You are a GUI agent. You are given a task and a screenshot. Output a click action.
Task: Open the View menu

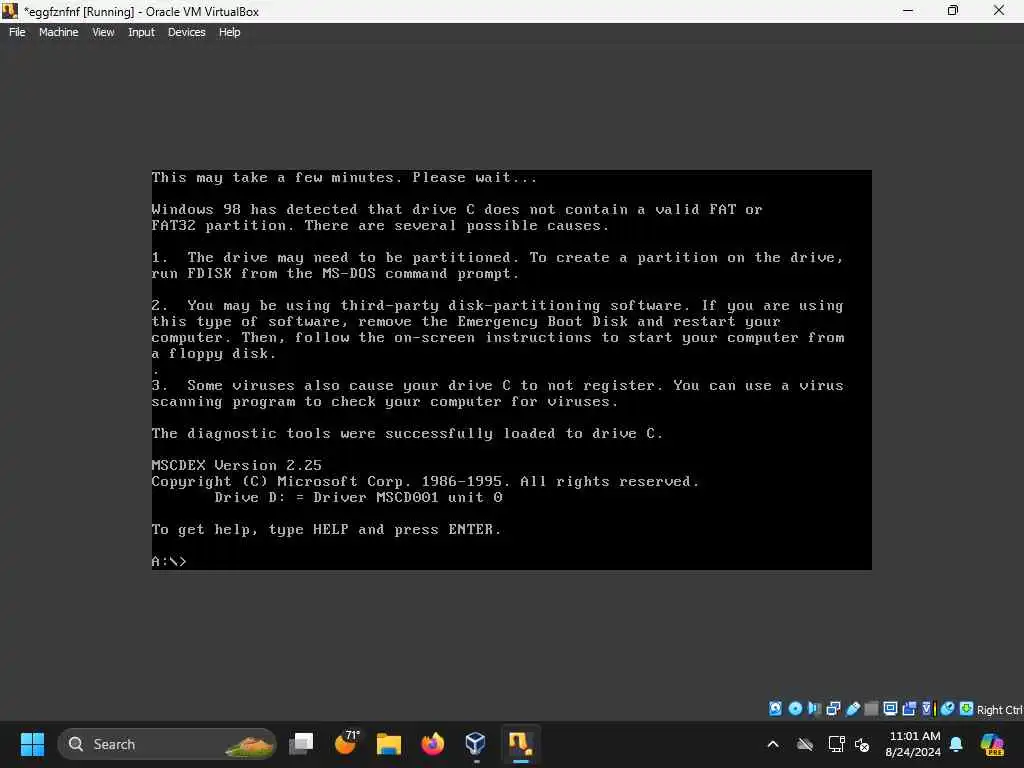[103, 32]
